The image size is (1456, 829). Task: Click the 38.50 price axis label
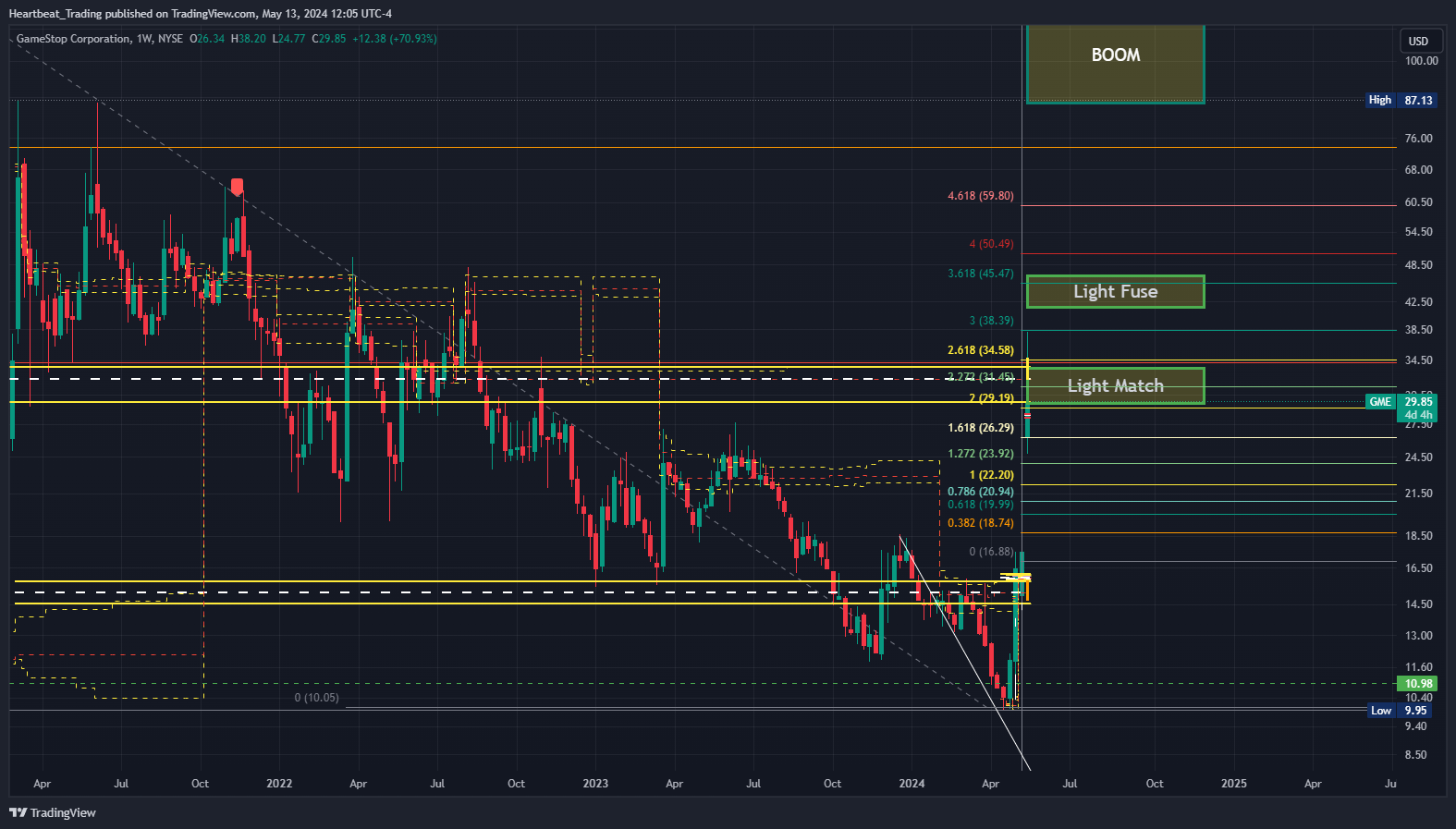[1418, 330]
